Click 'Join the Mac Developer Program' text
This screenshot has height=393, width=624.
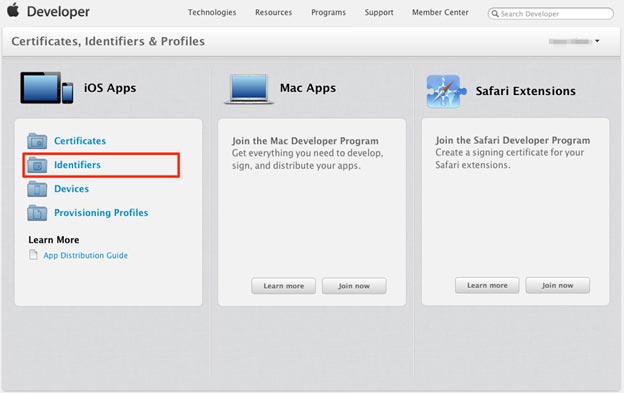[305, 141]
